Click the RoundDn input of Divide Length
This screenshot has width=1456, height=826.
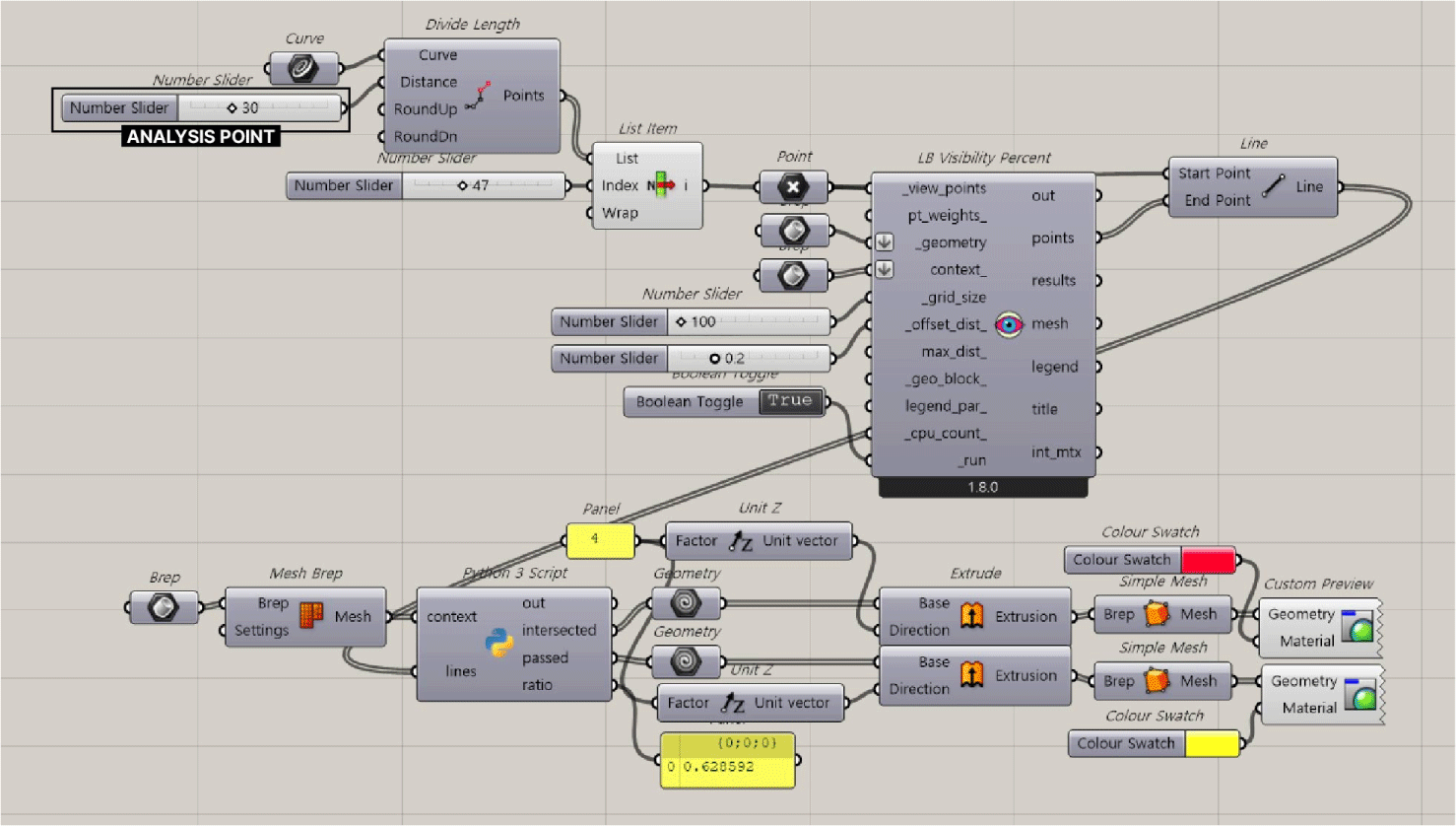(x=426, y=136)
